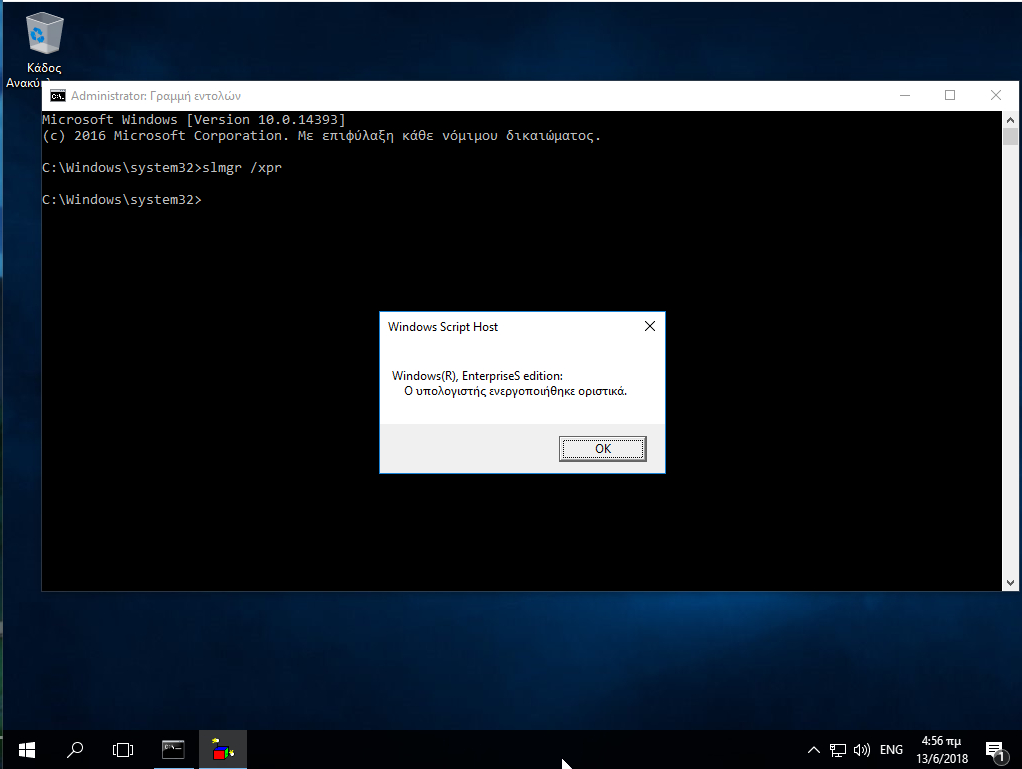Click the command prompt scroll up arrow
1022x769 pixels.
1010,120
